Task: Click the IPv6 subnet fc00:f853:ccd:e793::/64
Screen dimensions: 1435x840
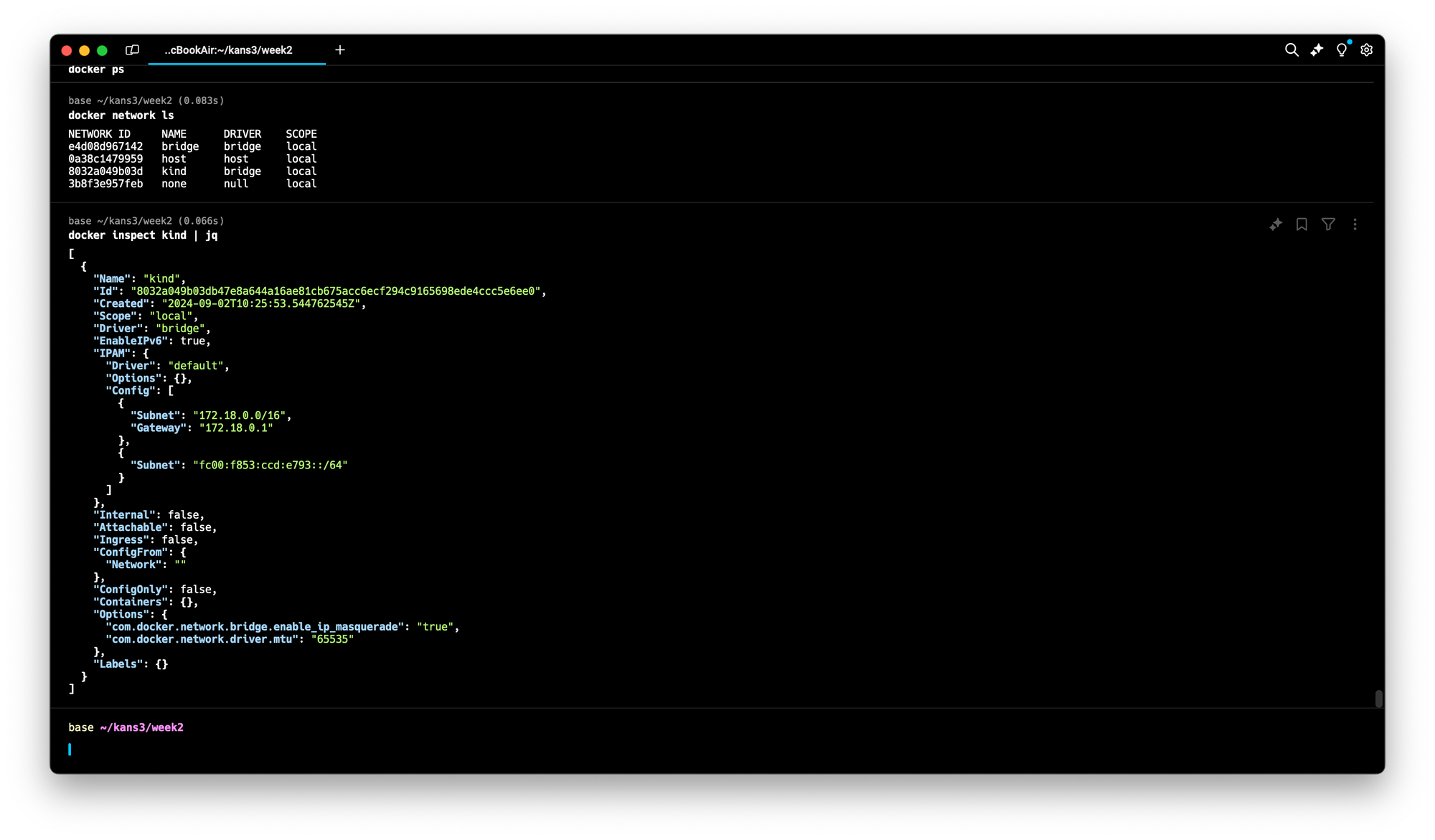Action: click(270, 466)
